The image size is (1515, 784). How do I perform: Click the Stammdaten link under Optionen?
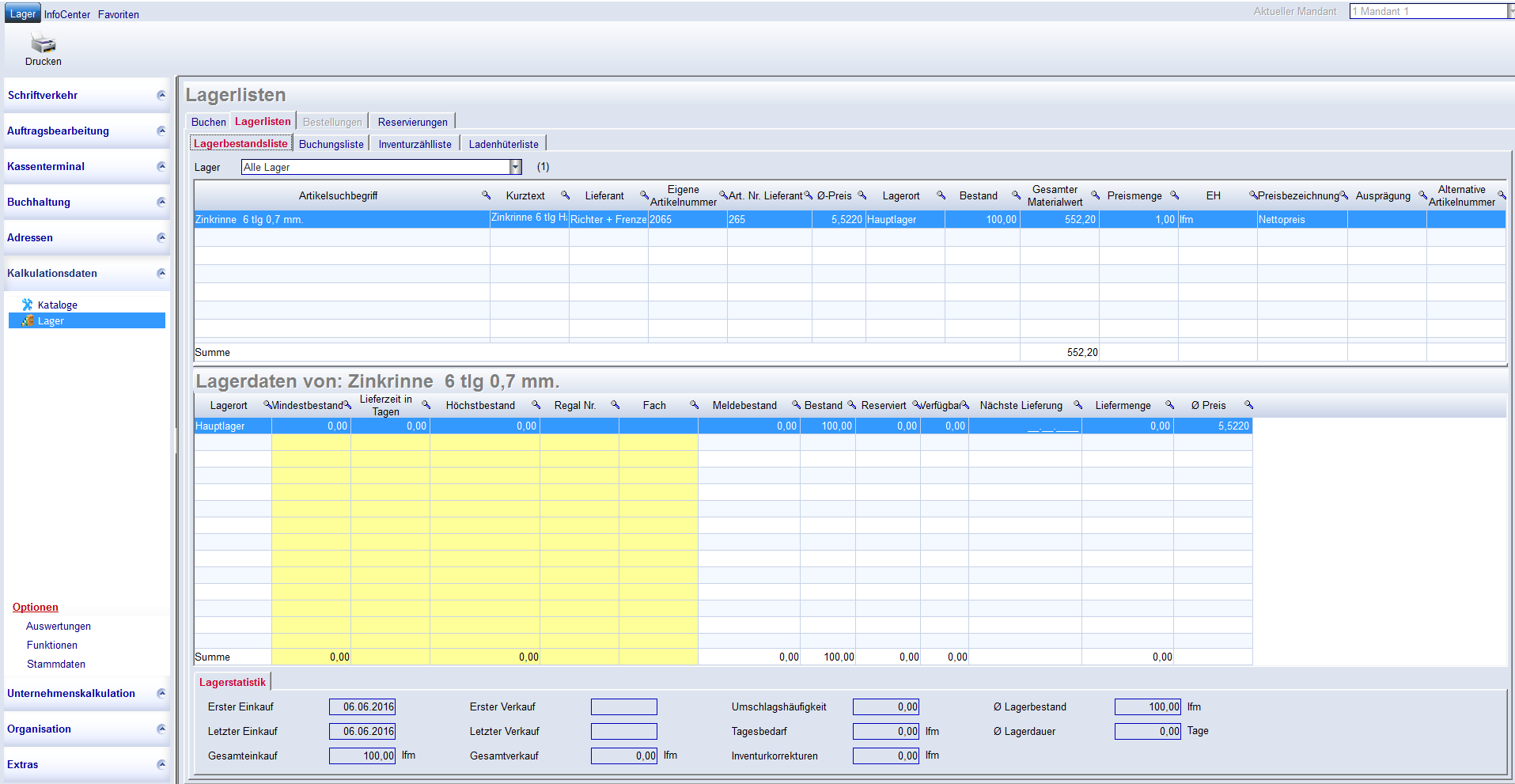[x=56, y=664]
